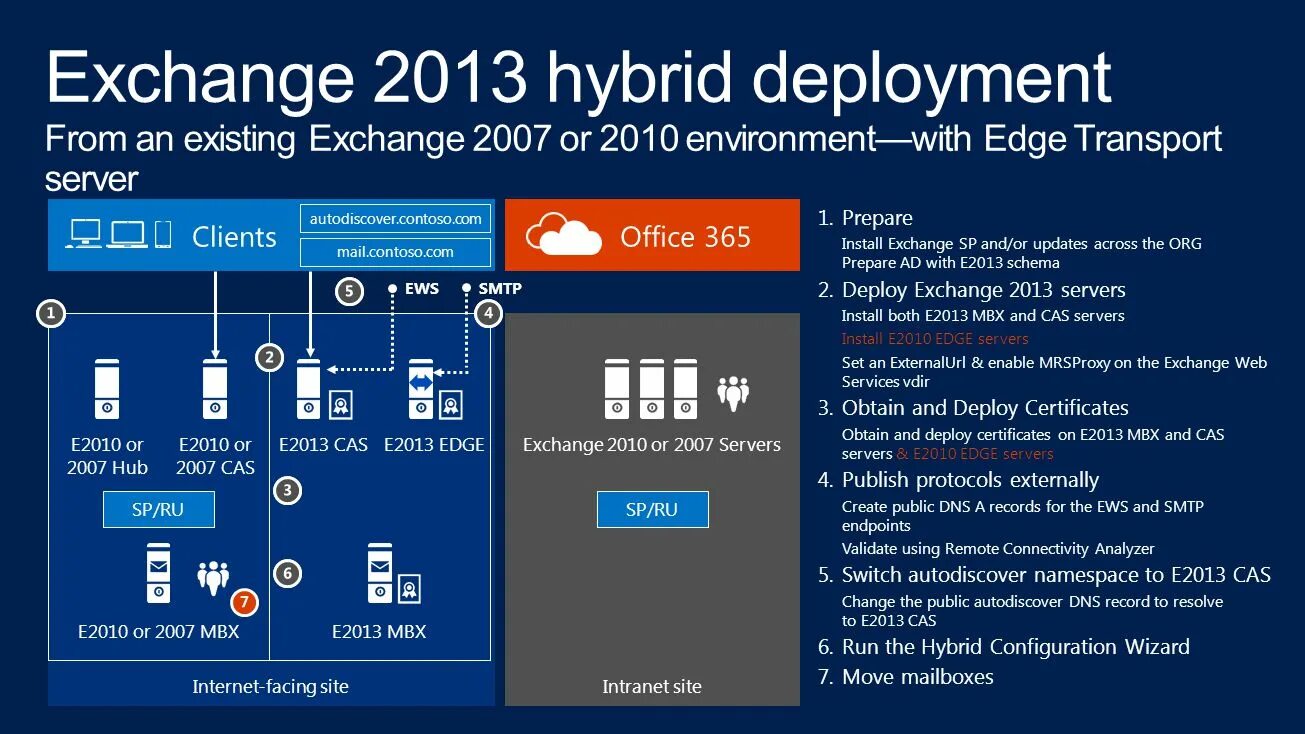Screen dimensions: 1305x734
Task: Click the 'E2010 or 2007 Hub' label
Action: (x=107, y=456)
